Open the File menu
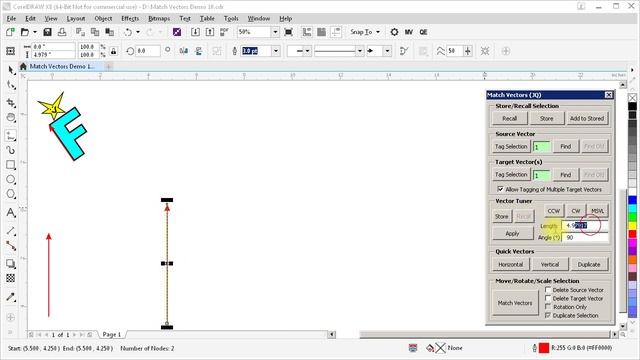Image resolution: width=640 pixels, height=360 pixels. (x=11, y=18)
